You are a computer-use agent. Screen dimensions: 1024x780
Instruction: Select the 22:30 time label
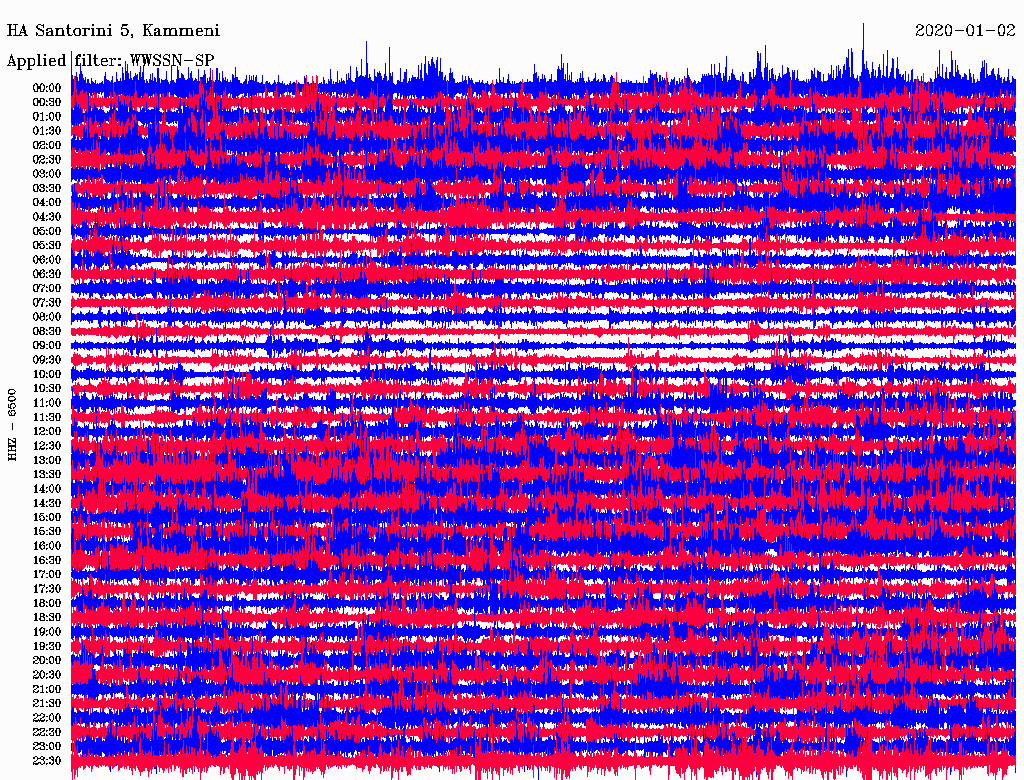pyautogui.click(x=47, y=732)
